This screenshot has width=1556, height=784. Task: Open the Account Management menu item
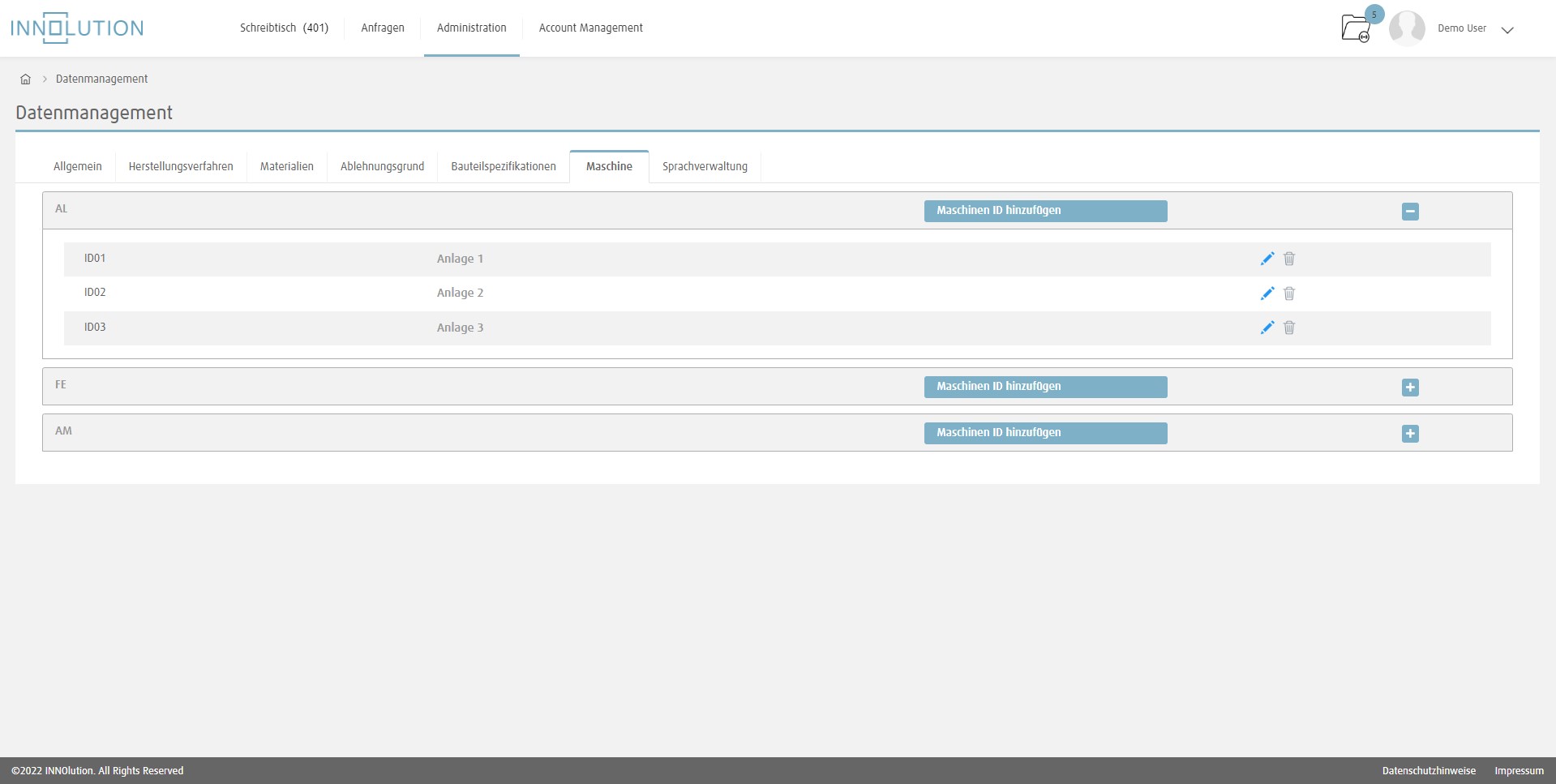pos(590,28)
